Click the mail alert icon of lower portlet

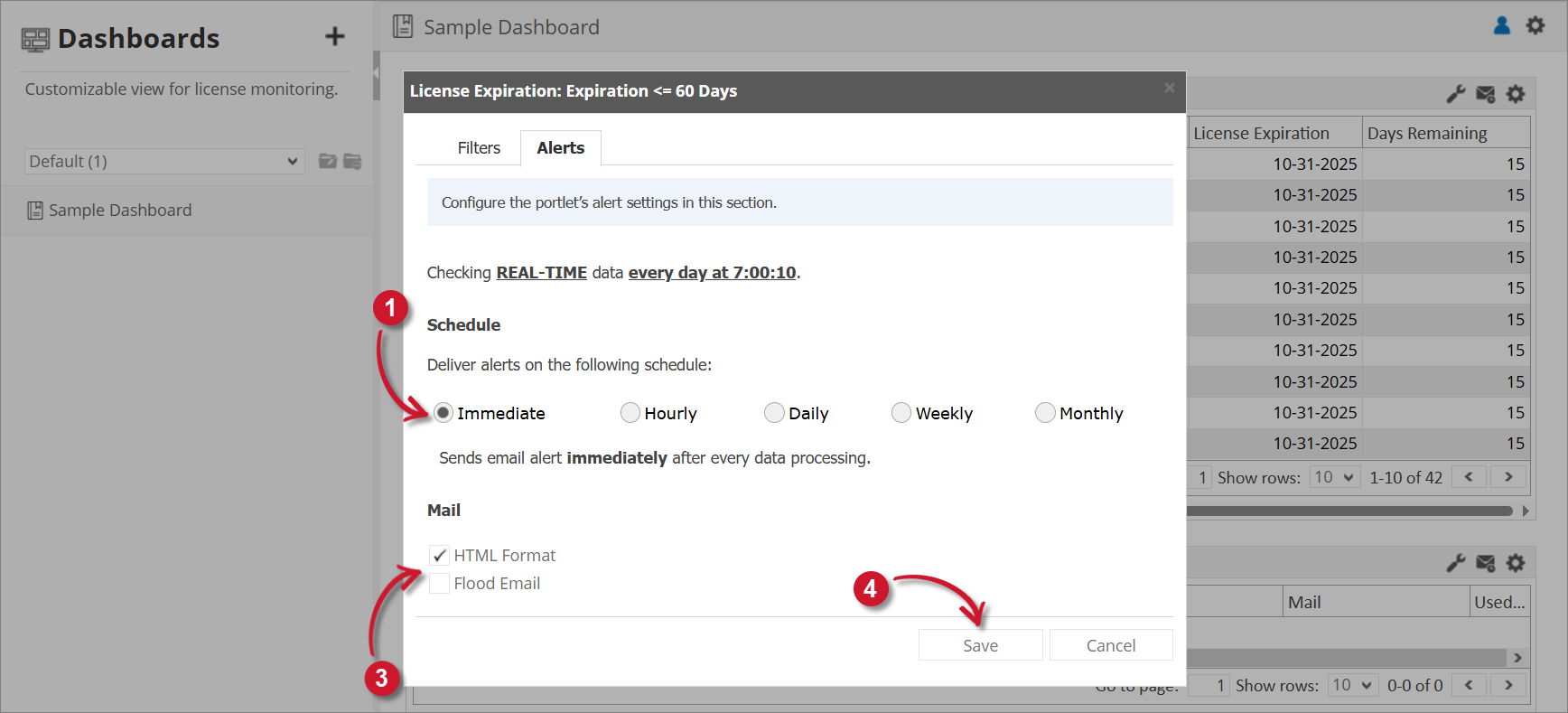(x=1486, y=563)
